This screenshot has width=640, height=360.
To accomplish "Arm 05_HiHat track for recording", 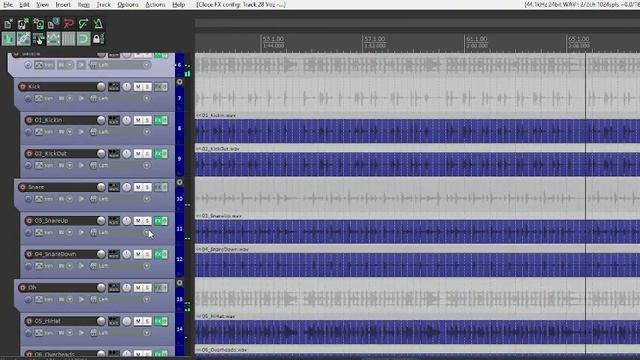I will (29, 321).
